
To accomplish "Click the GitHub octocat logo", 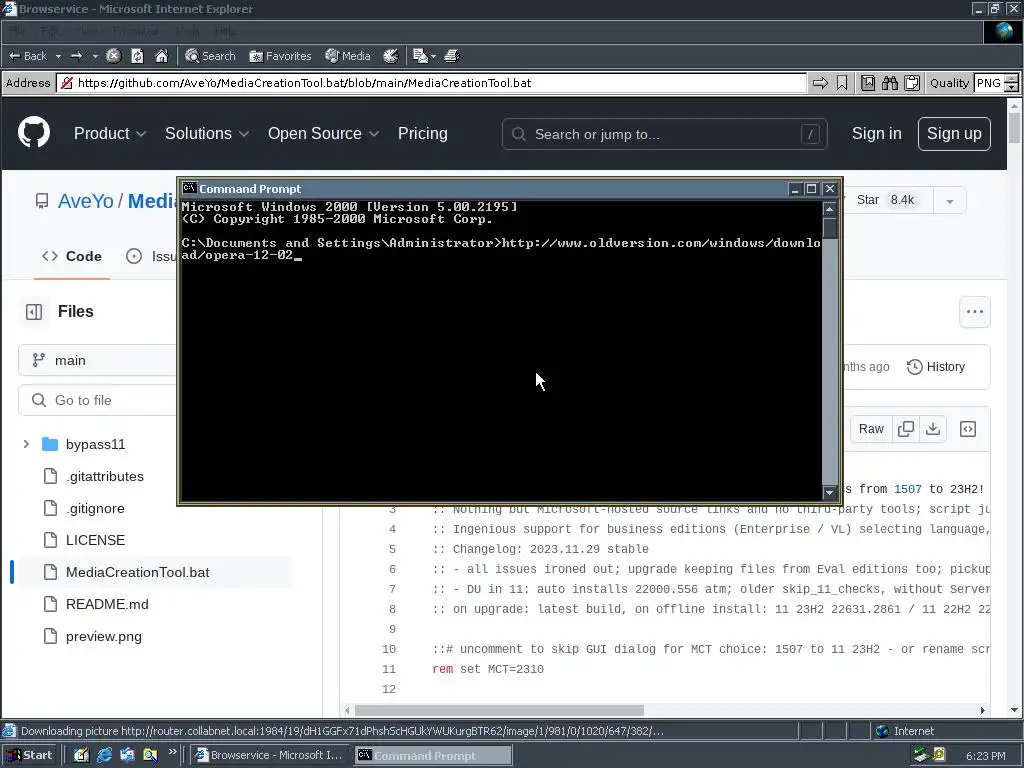I will click(x=34, y=133).
